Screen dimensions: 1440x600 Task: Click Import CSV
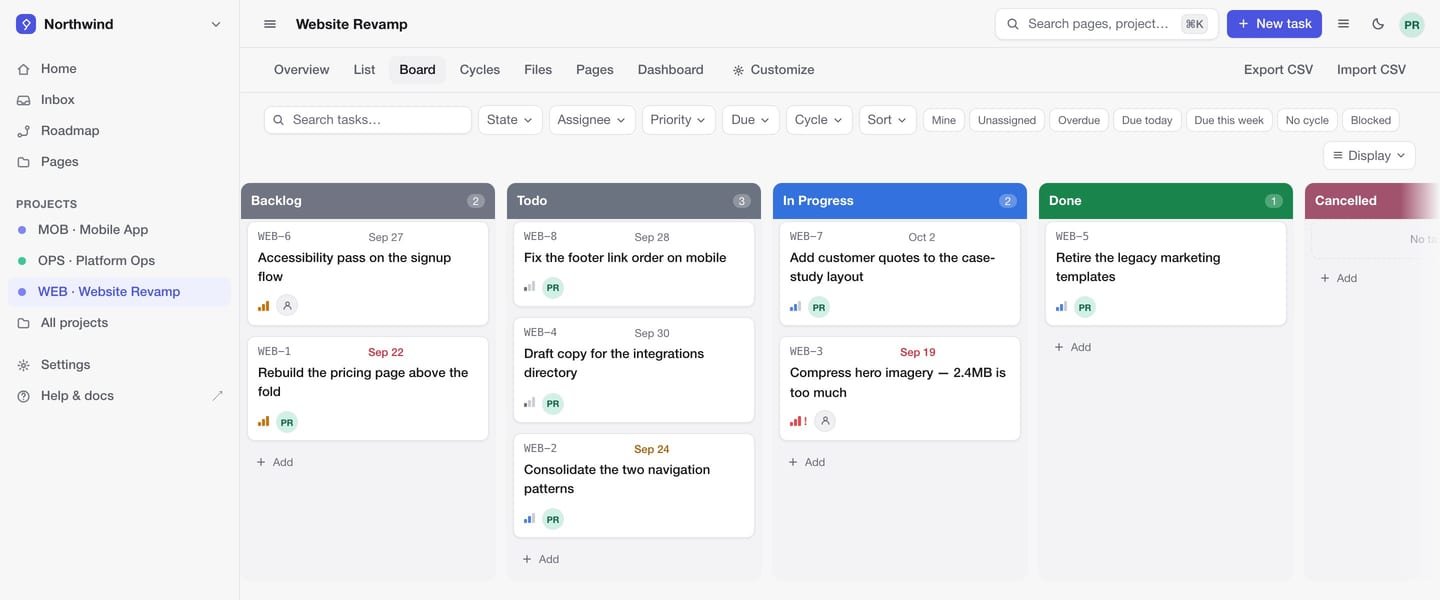[1371, 70]
